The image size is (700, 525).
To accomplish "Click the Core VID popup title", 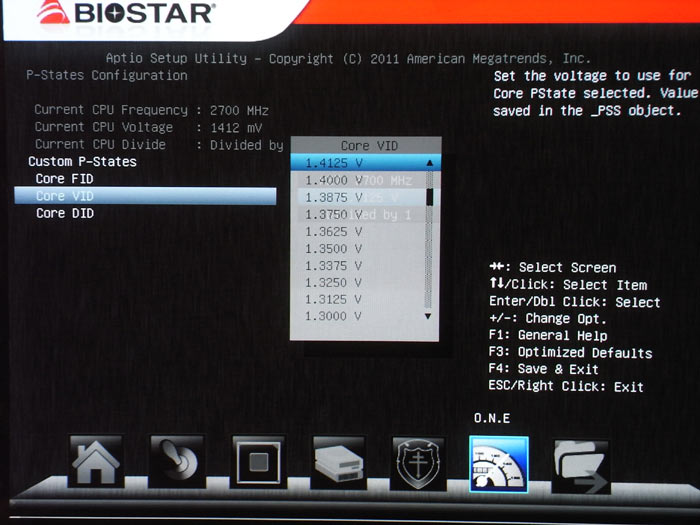I will click(369, 146).
